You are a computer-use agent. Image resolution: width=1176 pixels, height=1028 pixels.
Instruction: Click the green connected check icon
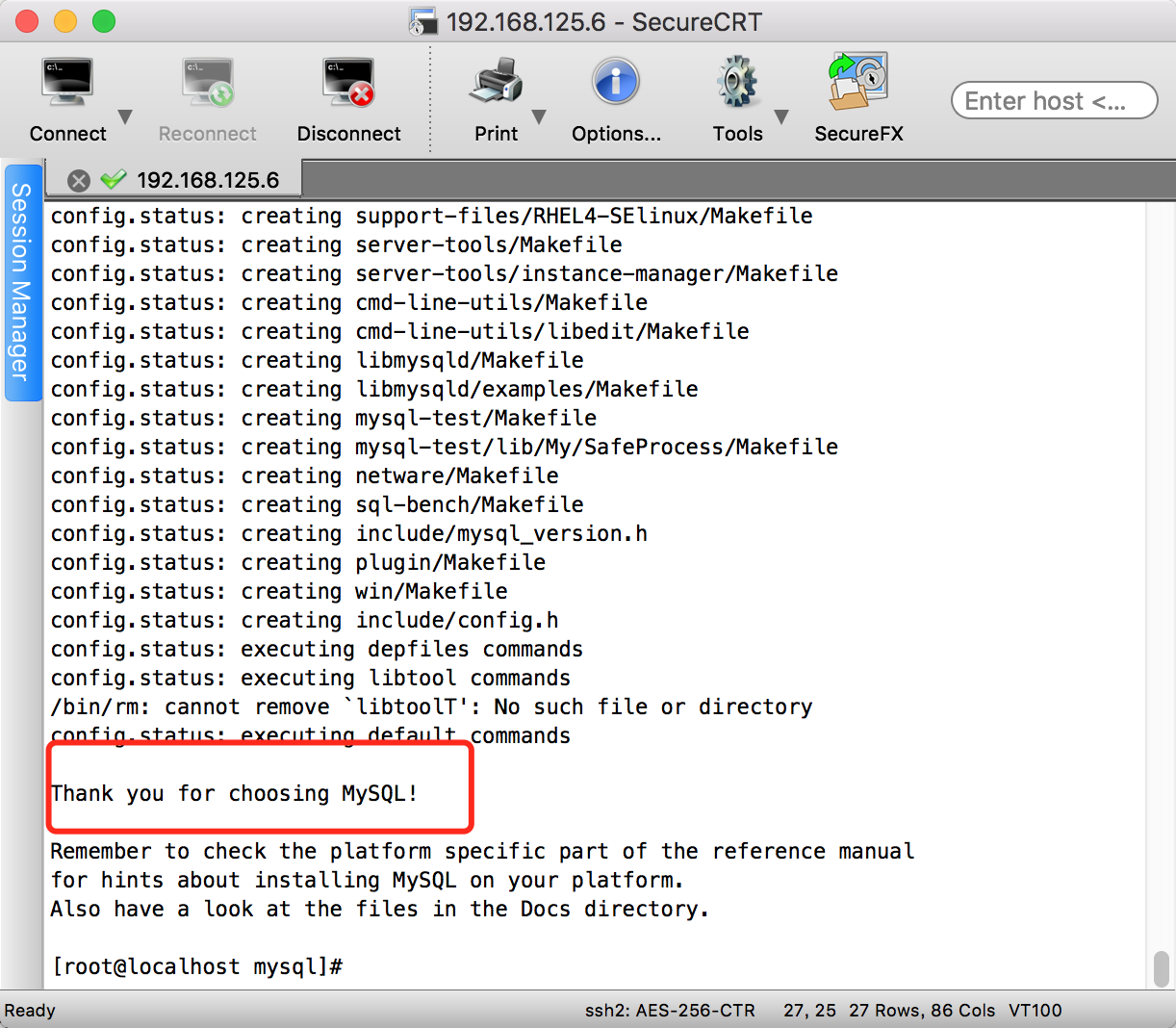point(114,179)
